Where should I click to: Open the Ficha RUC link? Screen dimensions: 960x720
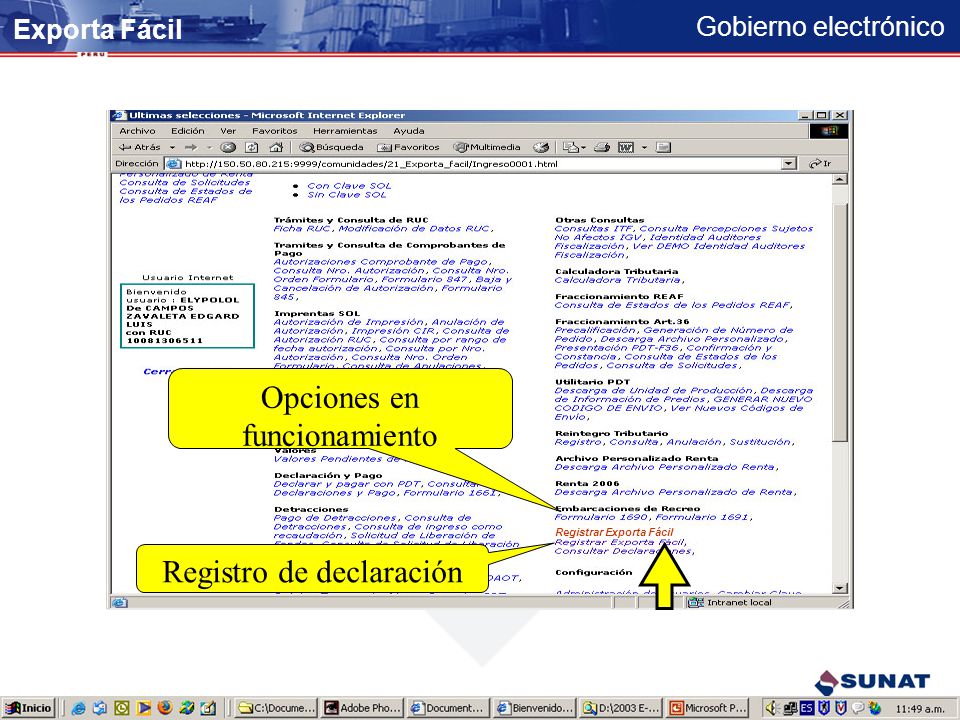tap(302, 229)
